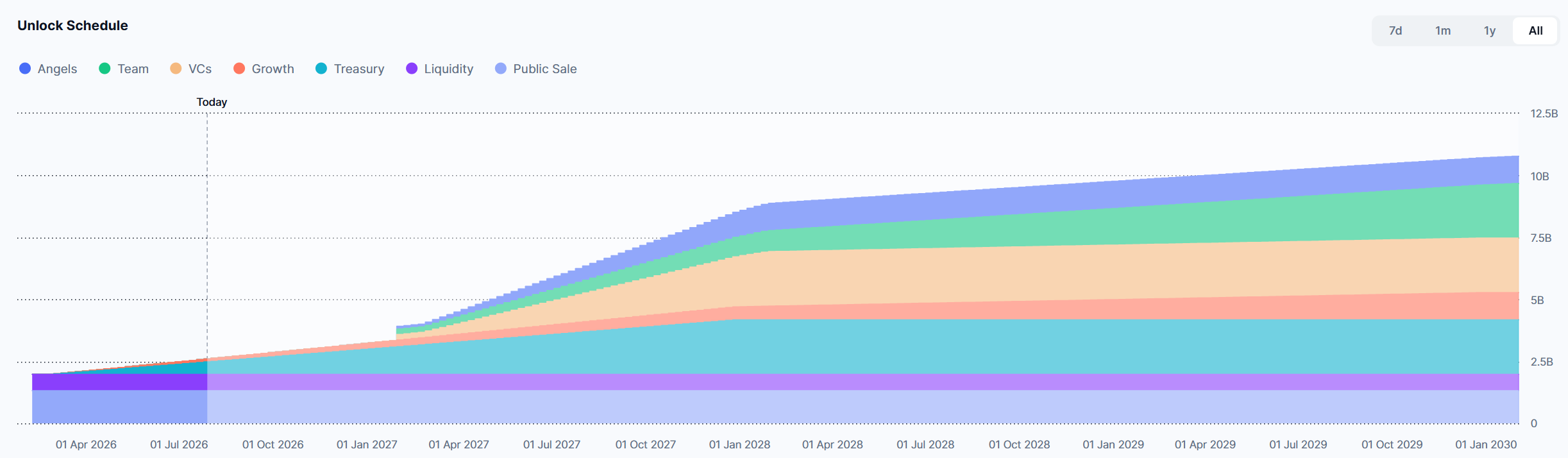Select the All time range
This screenshot has height=458, width=1568.
pos(1536,31)
